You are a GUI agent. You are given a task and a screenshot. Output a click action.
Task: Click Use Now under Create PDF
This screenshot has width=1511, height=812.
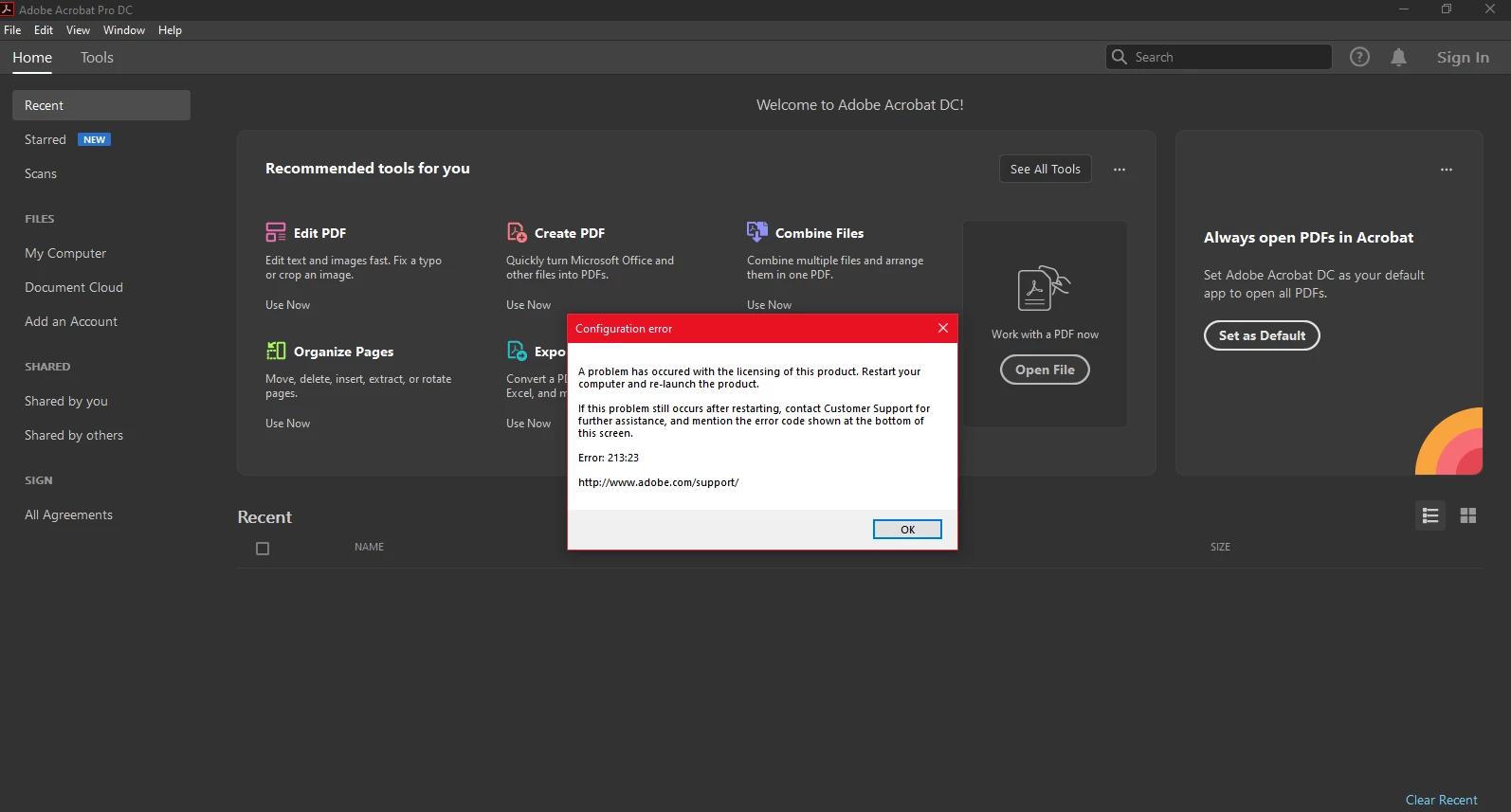click(x=528, y=305)
